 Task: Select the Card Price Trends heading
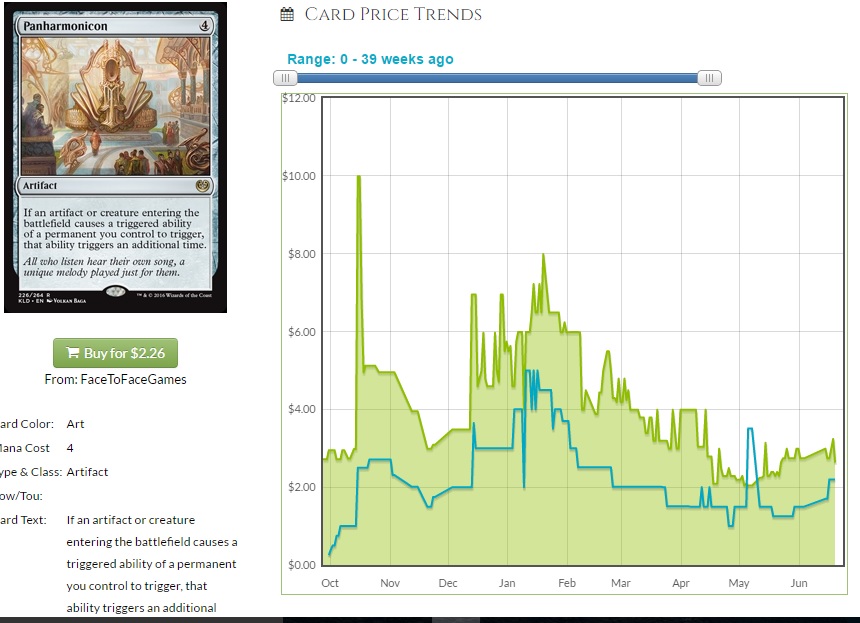[393, 14]
